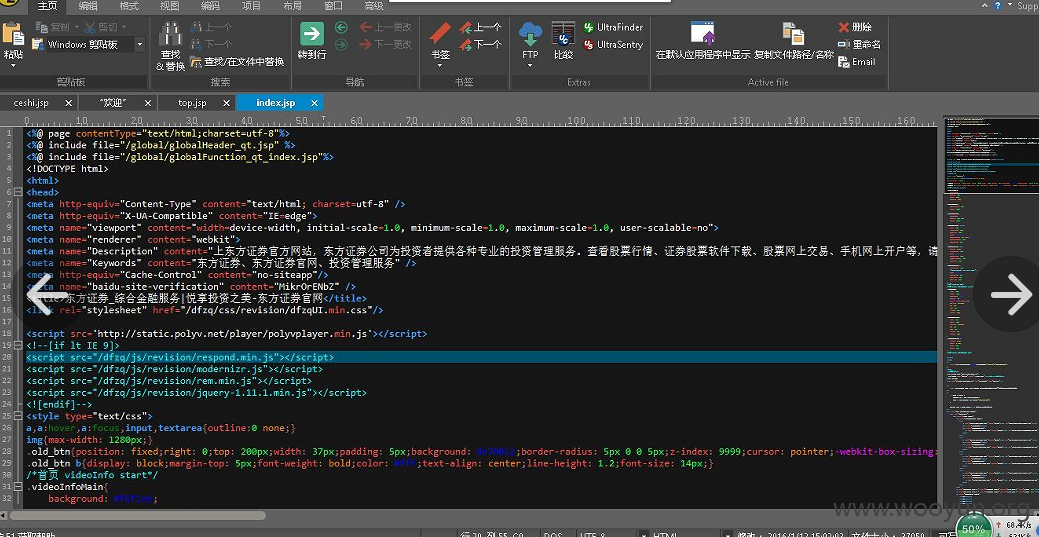1039x537 pixels.
Task: Click Rename (重命名) active file
Action: coord(859,44)
